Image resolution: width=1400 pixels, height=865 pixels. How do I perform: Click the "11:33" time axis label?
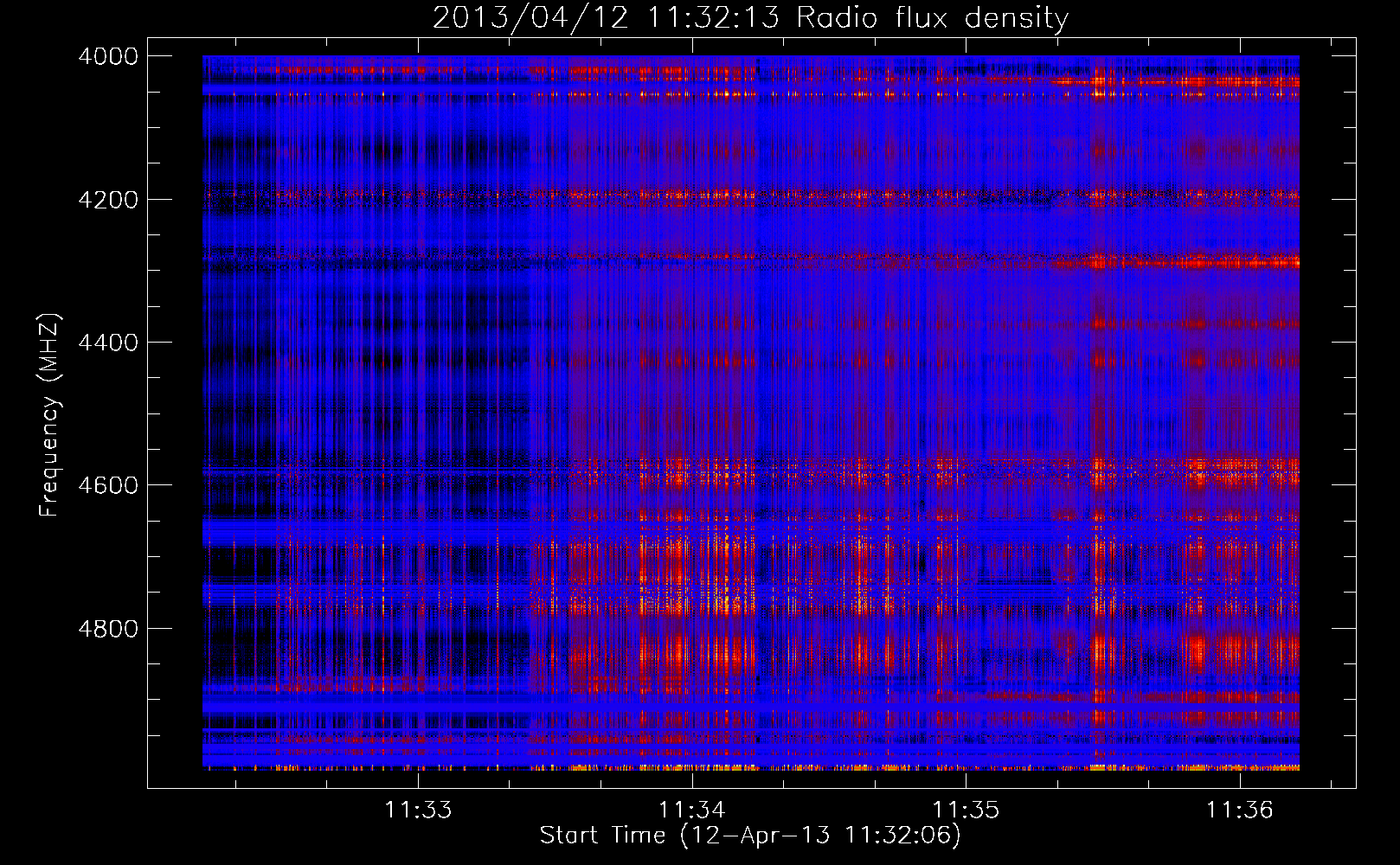[418, 810]
